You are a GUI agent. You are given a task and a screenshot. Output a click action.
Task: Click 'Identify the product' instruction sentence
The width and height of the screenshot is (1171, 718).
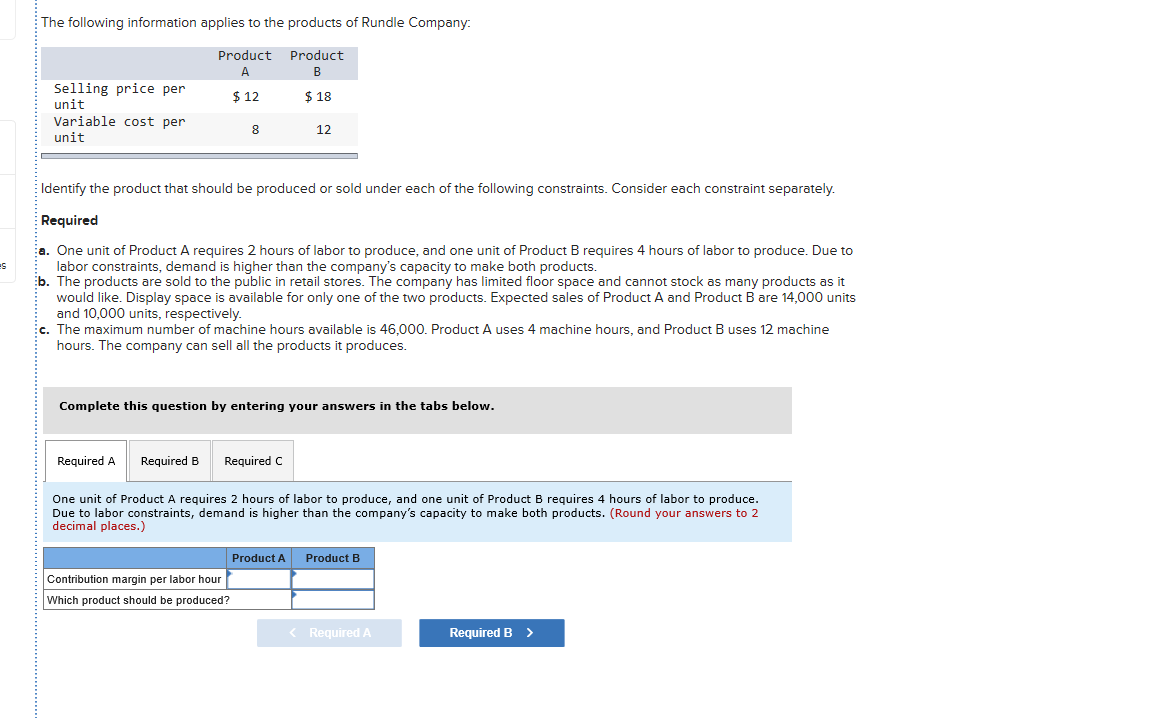(438, 188)
